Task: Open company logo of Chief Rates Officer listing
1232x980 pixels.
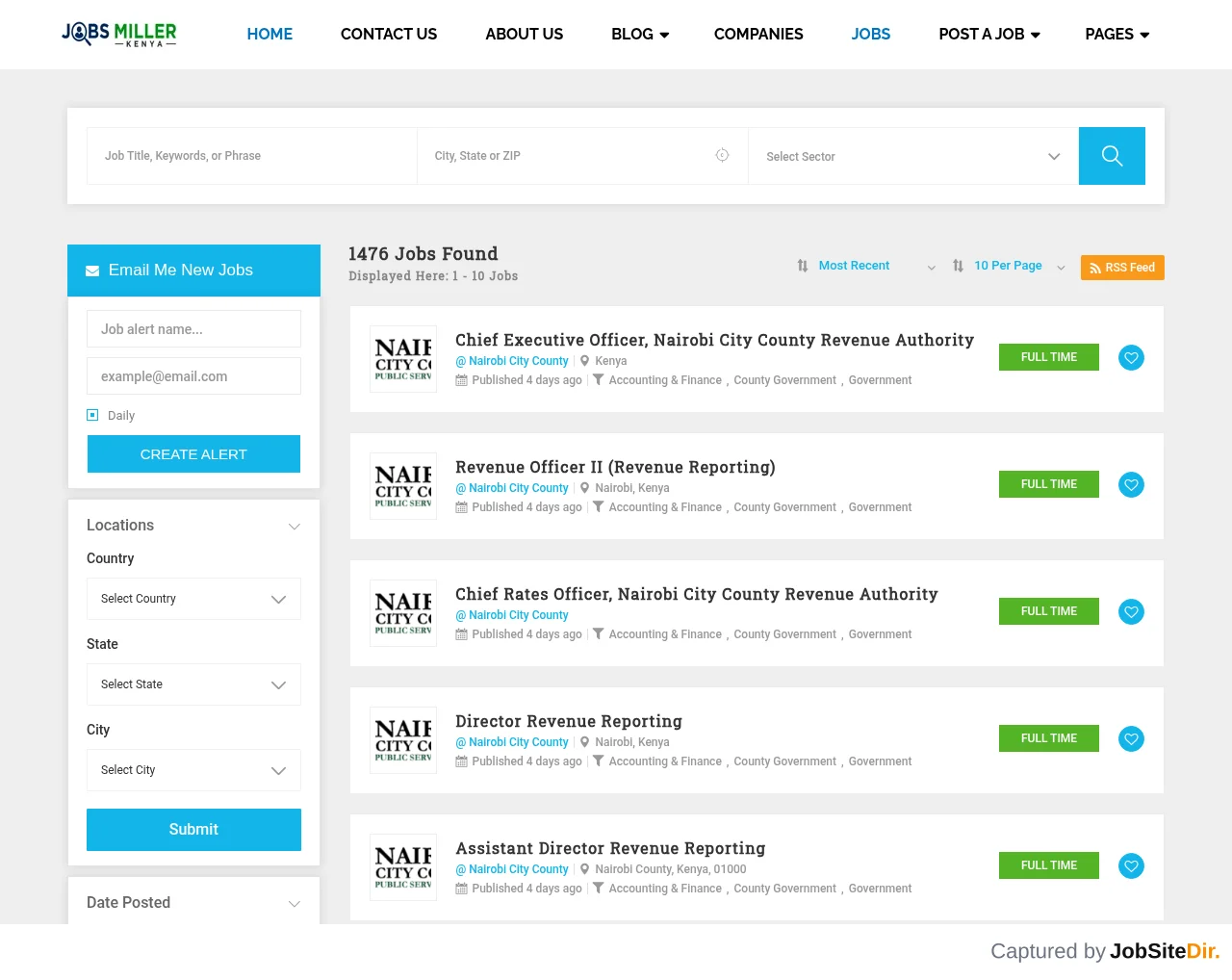Action: point(403,613)
